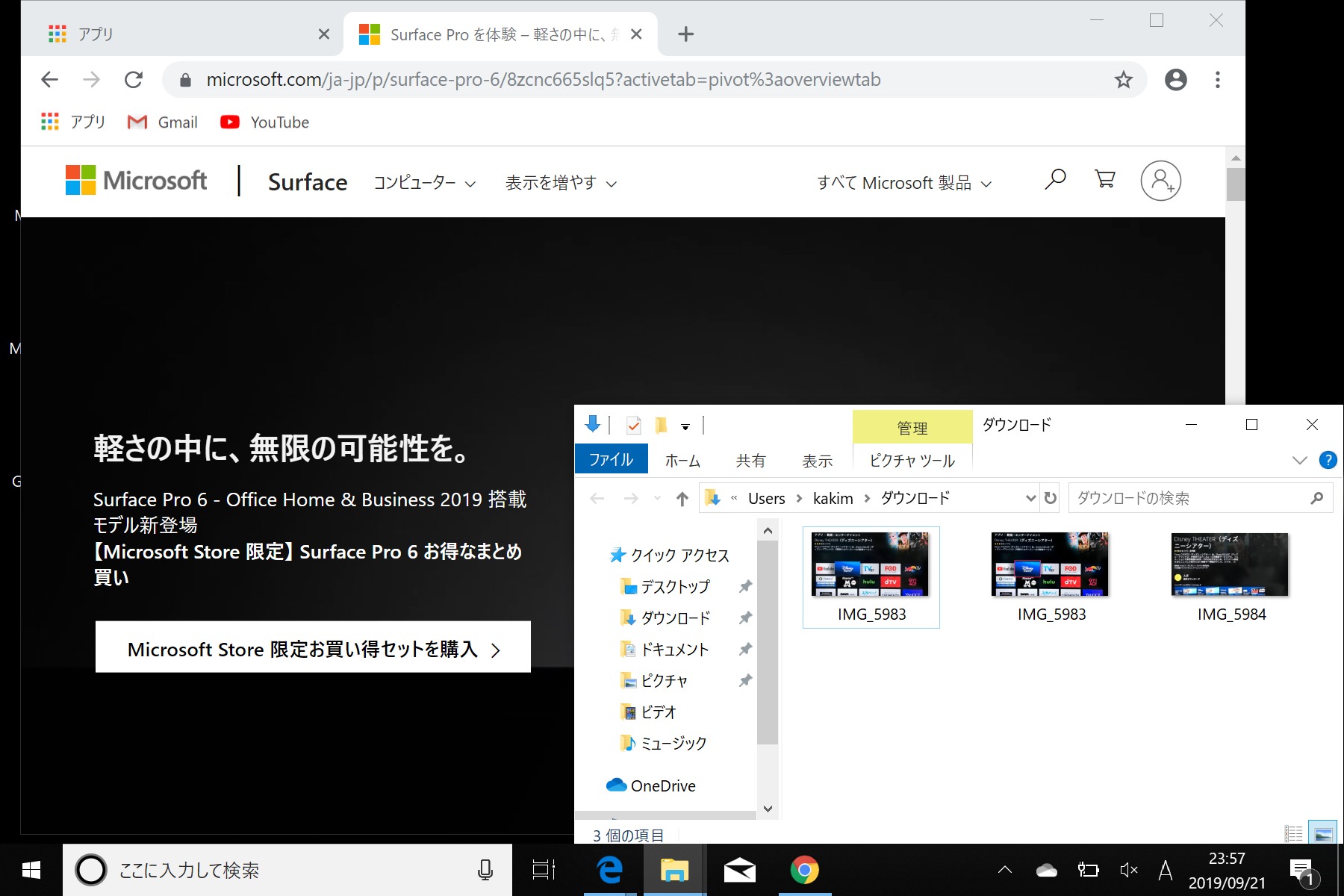Open Chrome profile avatar menu
1344x896 pixels.
point(1175,80)
